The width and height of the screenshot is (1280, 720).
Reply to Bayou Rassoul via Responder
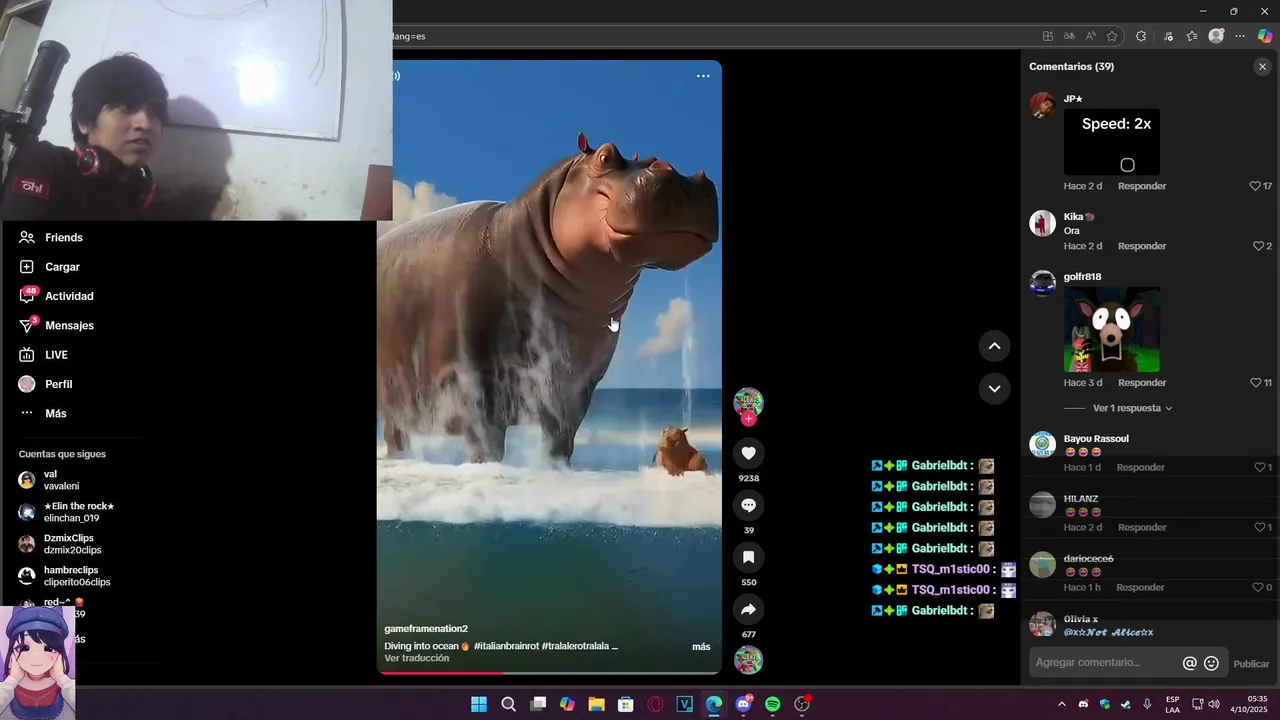pos(1141,467)
